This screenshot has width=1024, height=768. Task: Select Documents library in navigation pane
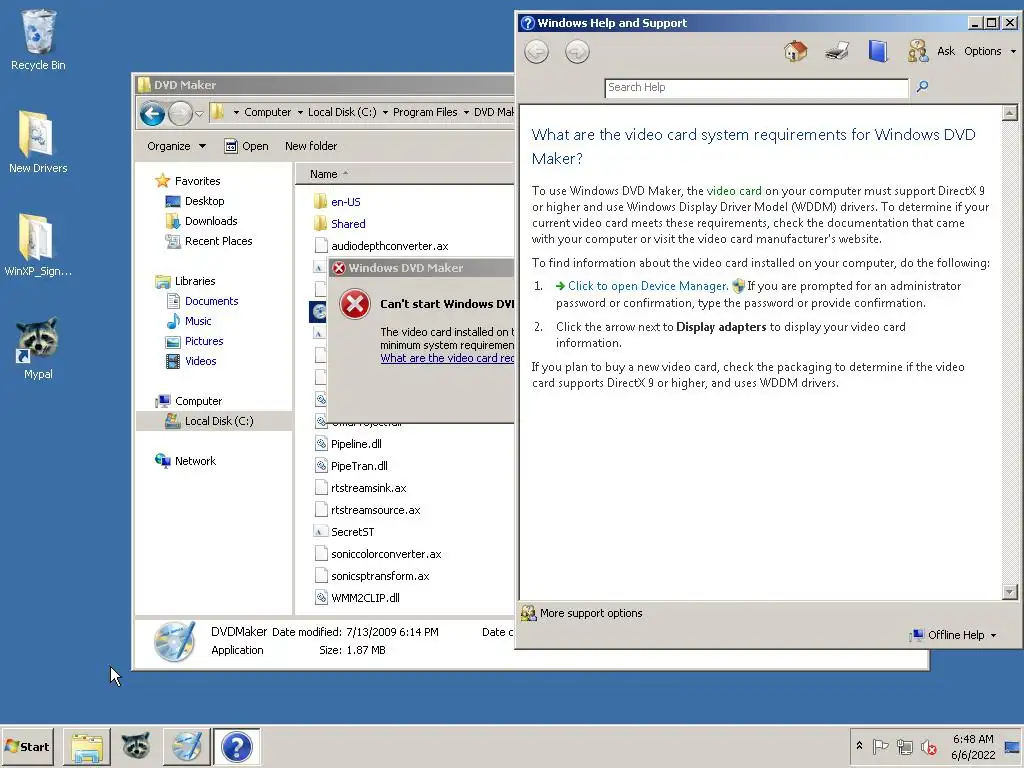(x=211, y=301)
